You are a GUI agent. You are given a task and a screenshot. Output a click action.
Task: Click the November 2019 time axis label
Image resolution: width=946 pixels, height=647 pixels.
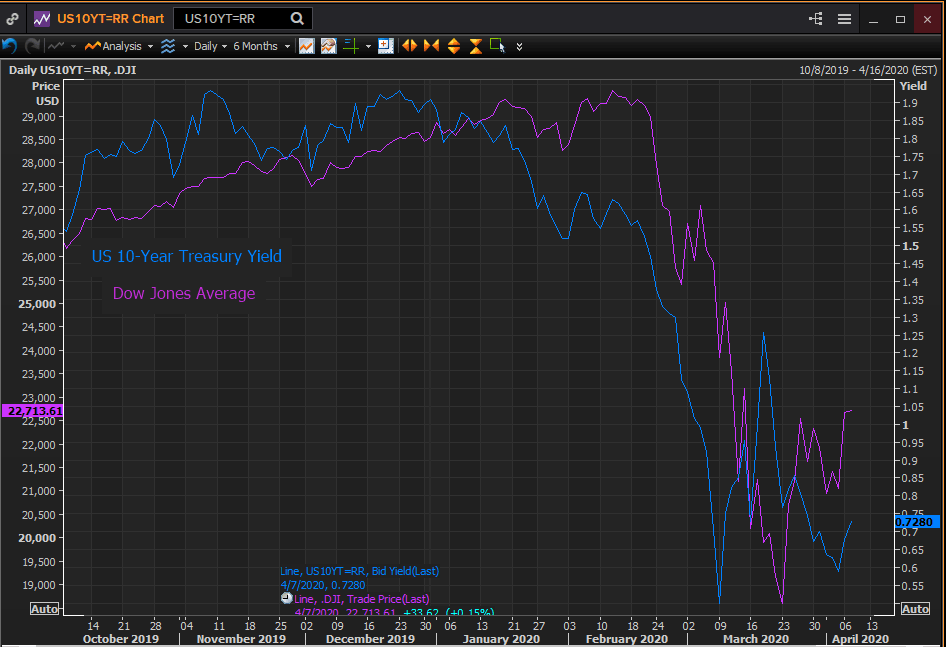click(x=241, y=639)
